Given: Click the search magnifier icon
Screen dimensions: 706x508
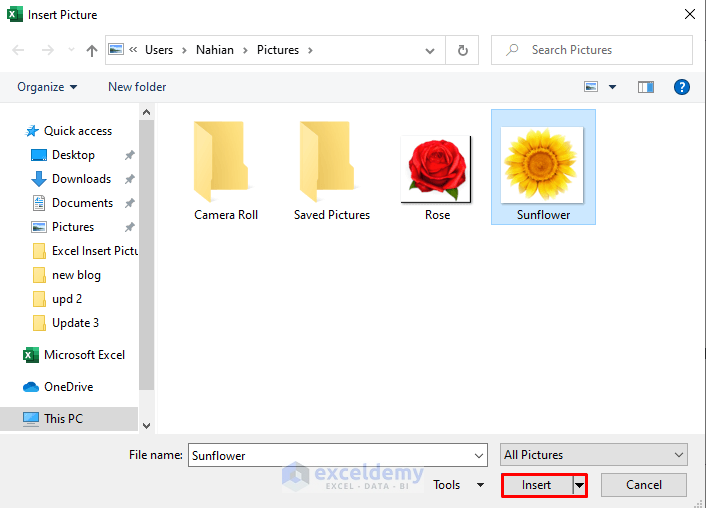Looking at the screenshot, I should coord(512,50).
